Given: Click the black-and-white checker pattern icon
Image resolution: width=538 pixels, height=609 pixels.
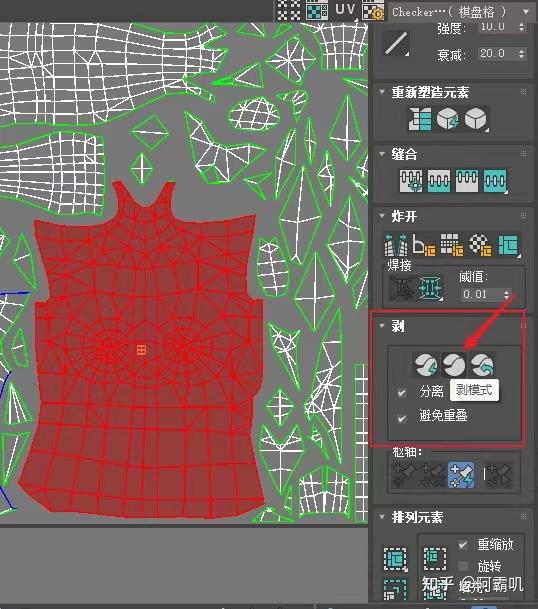Looking at the screenshot, I should point(289,10).
